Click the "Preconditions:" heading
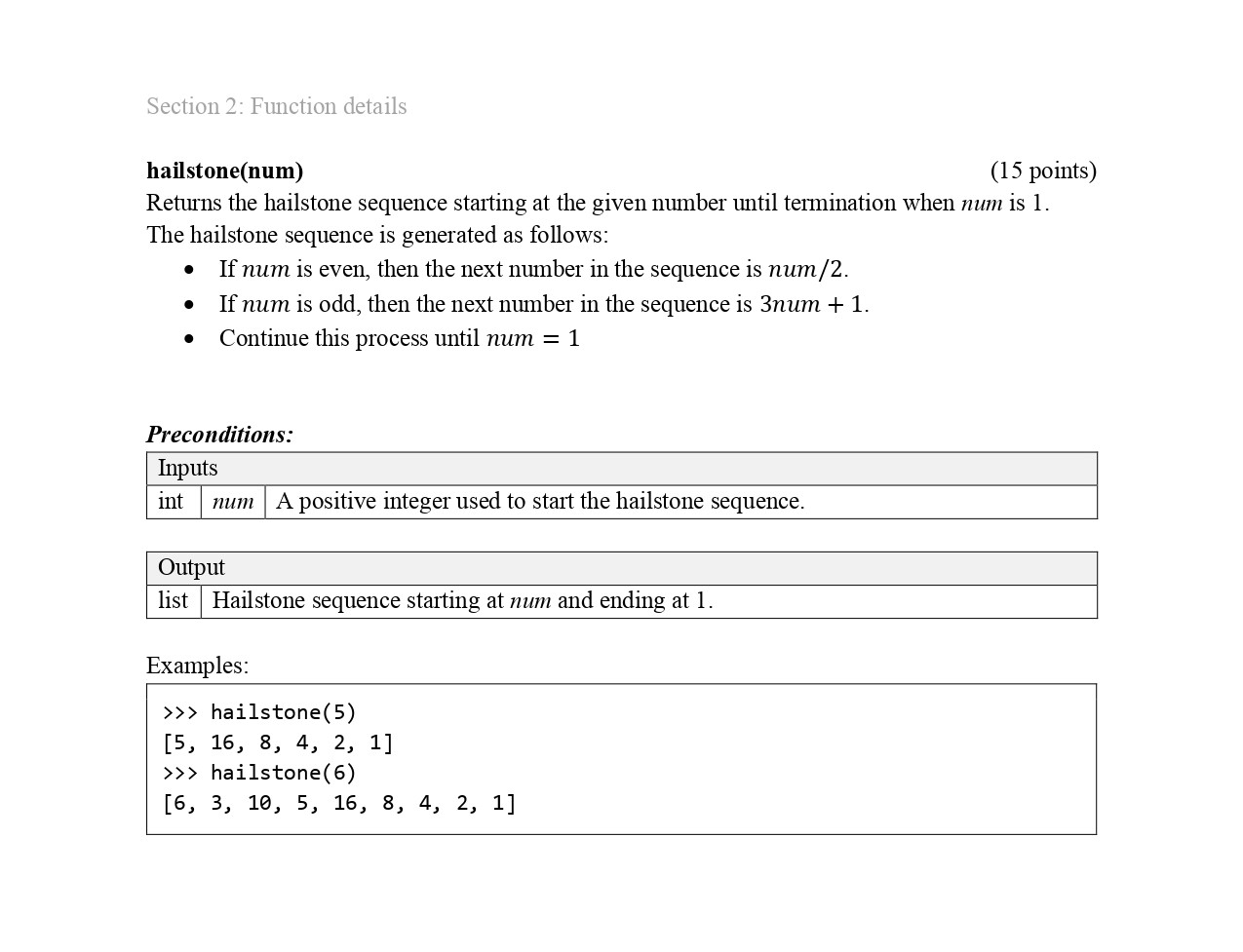The height and width of the screenshot is (952, 1243). click(x=219, y=435)
